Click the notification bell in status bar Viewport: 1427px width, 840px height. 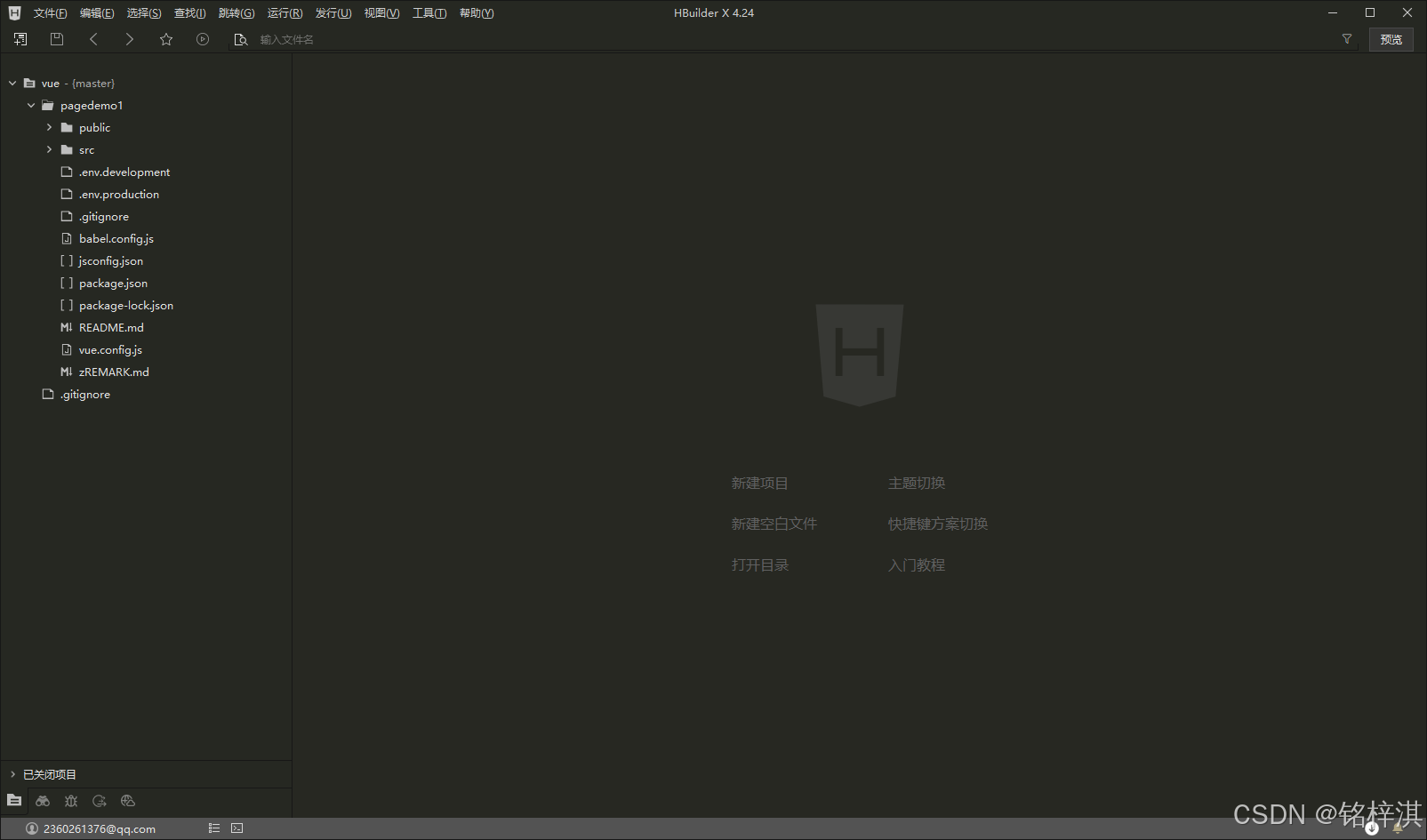[1398, 828]
